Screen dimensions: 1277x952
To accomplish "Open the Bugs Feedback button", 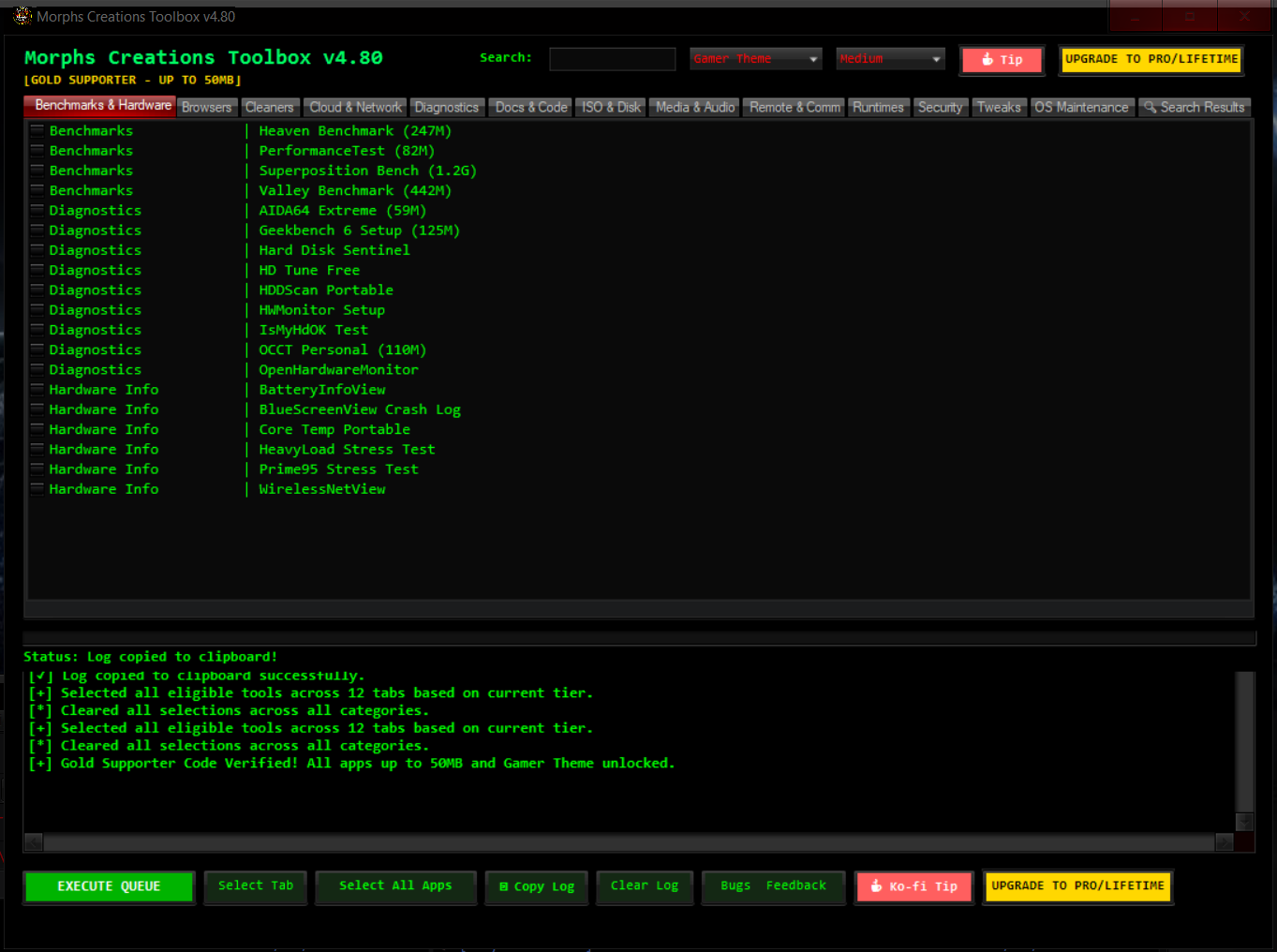I will coord(774,885).
